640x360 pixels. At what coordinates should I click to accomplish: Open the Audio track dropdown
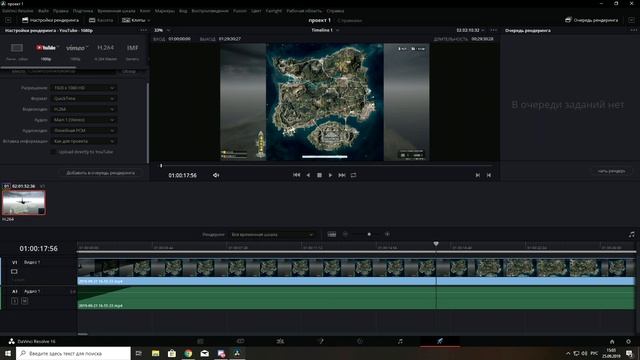pyautogui.click(x=84, y=120)
